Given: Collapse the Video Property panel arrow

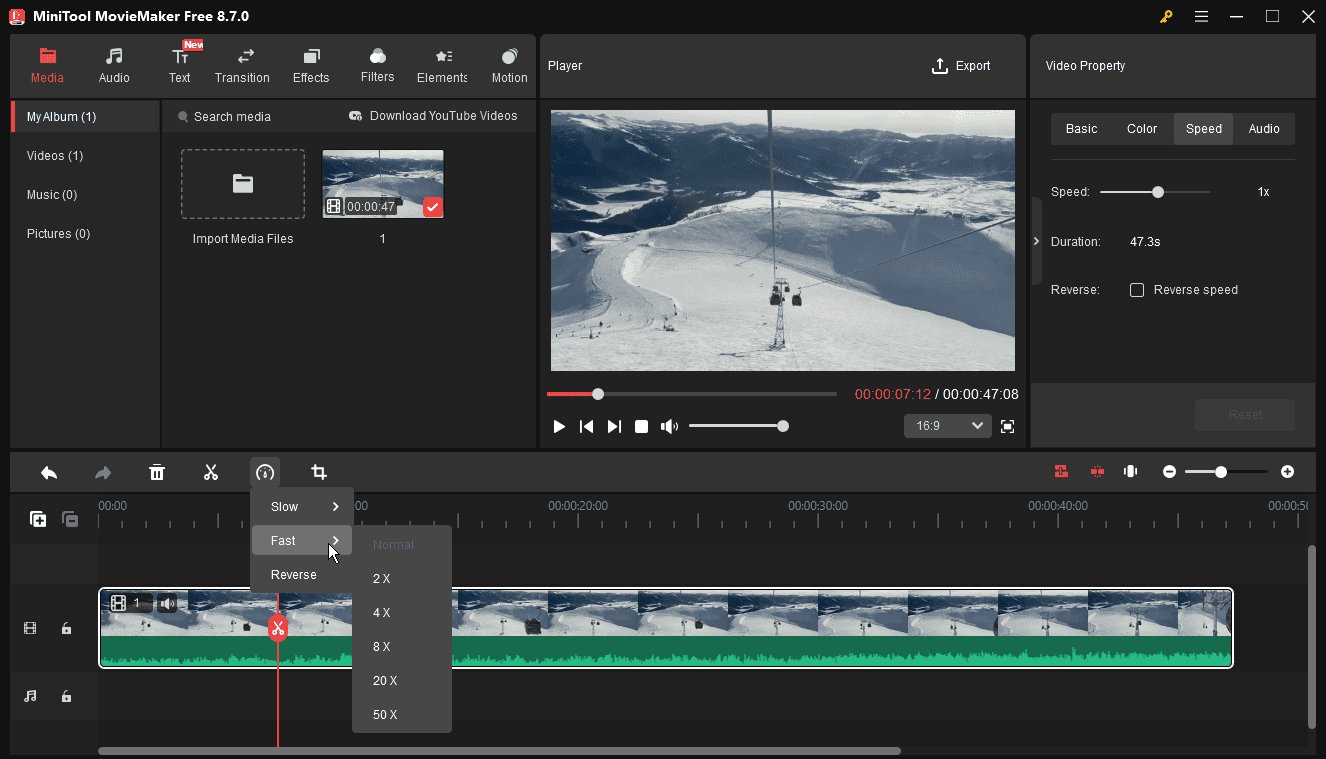Looking at the screenshot, I should click(x=1036, y=241).
